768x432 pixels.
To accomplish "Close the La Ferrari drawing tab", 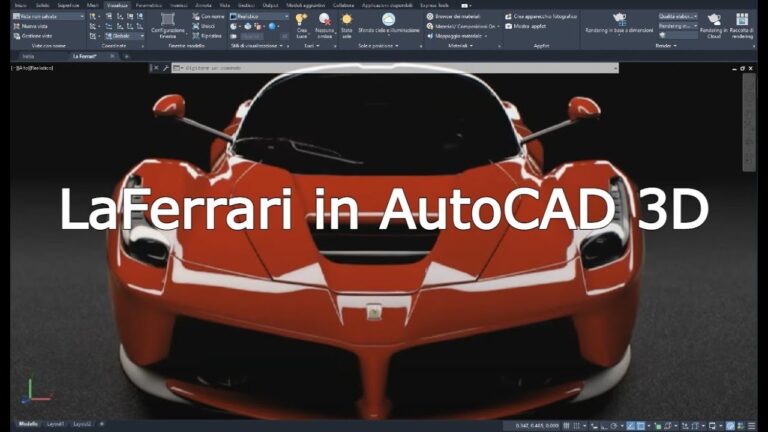I will [x=112, y=56].
